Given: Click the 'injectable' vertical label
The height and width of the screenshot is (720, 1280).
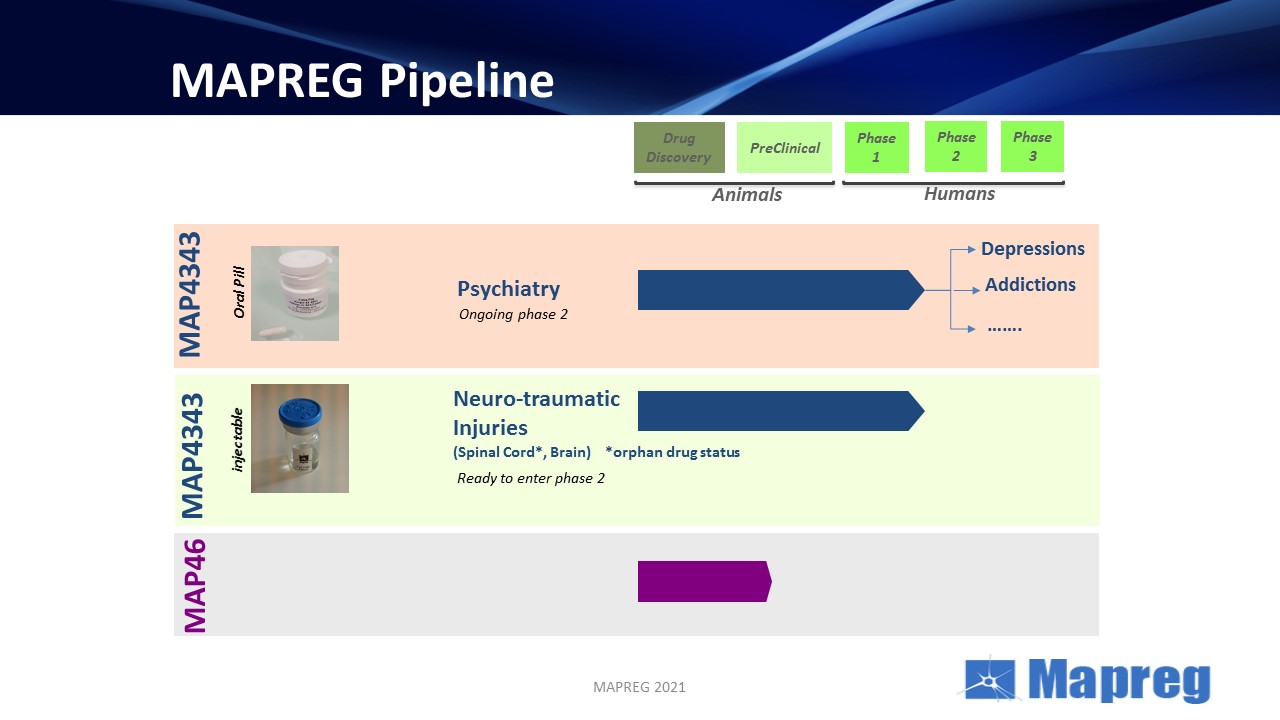Looking at the screenshot, I should tap(238, 439).
